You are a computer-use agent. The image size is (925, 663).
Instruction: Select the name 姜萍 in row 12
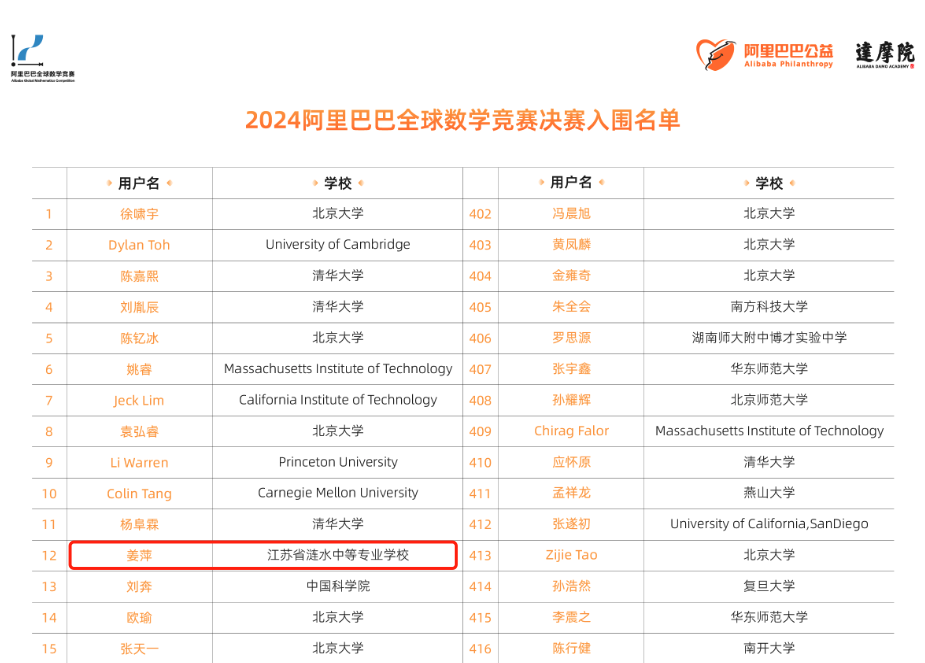[x=139, y=556]
